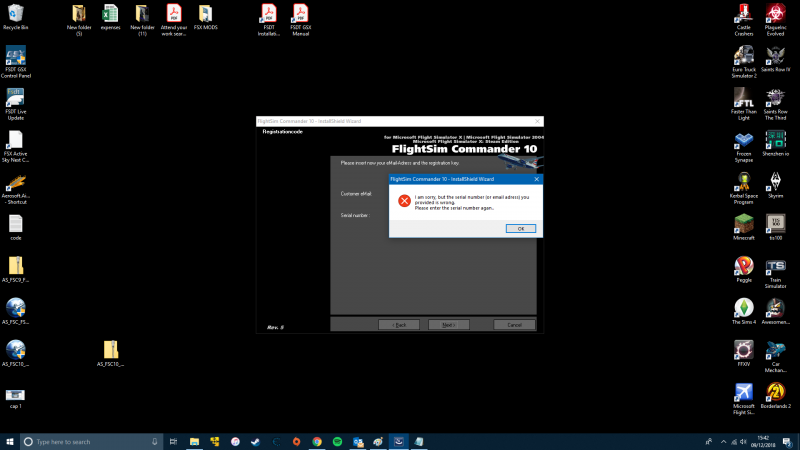Image resolution: width=800 pixels, height=450 pixels.
Task: Select the Car Mechanic desktop icon
Action: point(775,357)
